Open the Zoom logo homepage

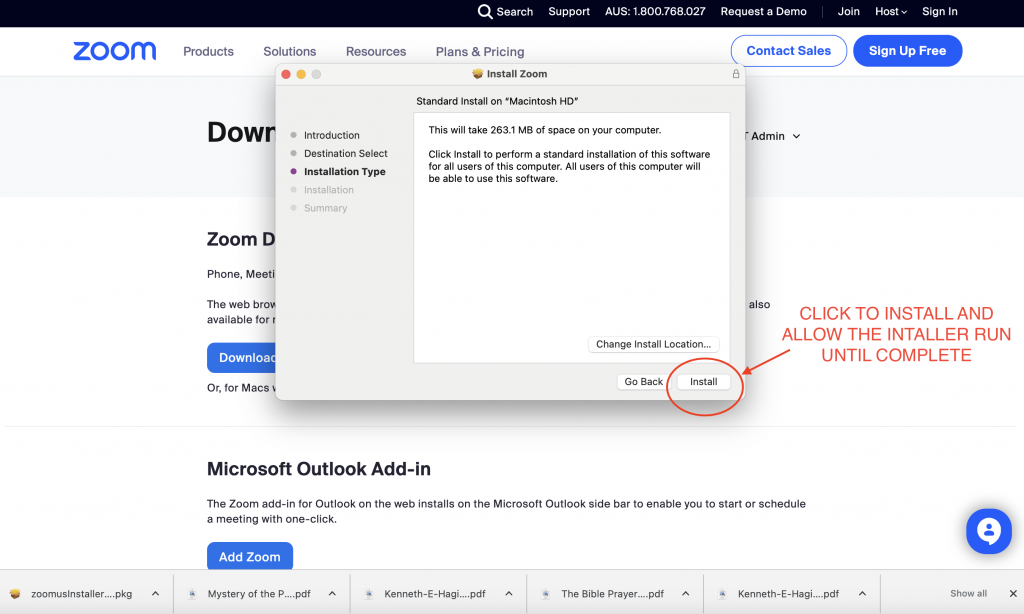(115, 51)
